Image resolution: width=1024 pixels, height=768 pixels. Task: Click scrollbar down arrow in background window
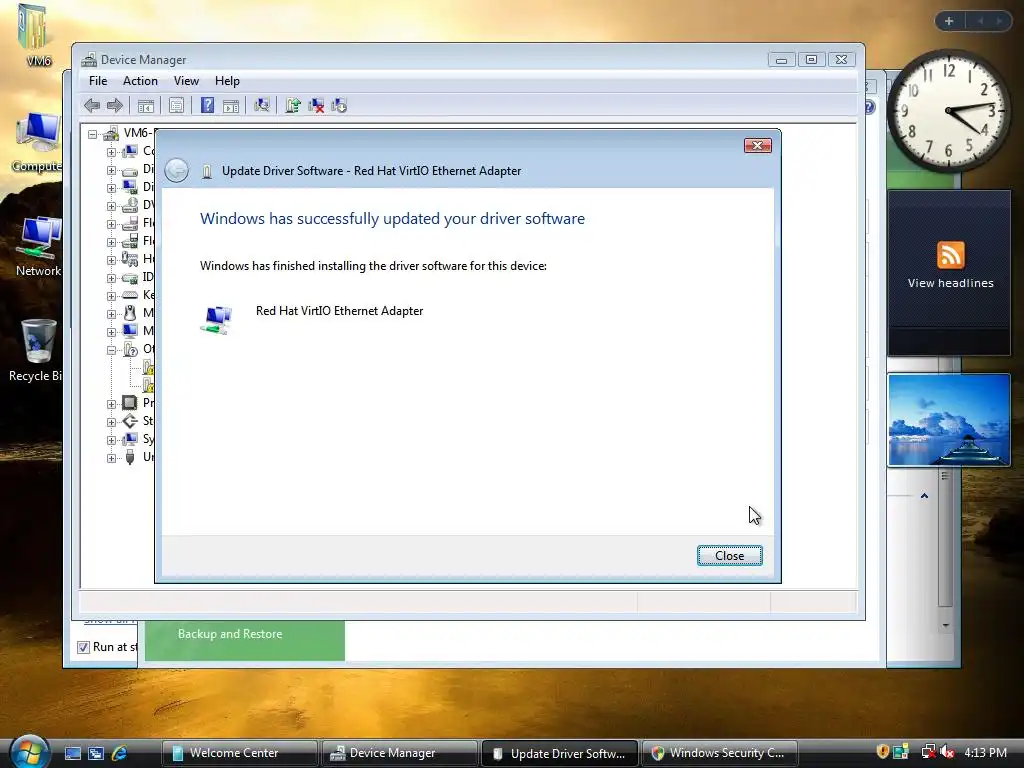(946, 626)
